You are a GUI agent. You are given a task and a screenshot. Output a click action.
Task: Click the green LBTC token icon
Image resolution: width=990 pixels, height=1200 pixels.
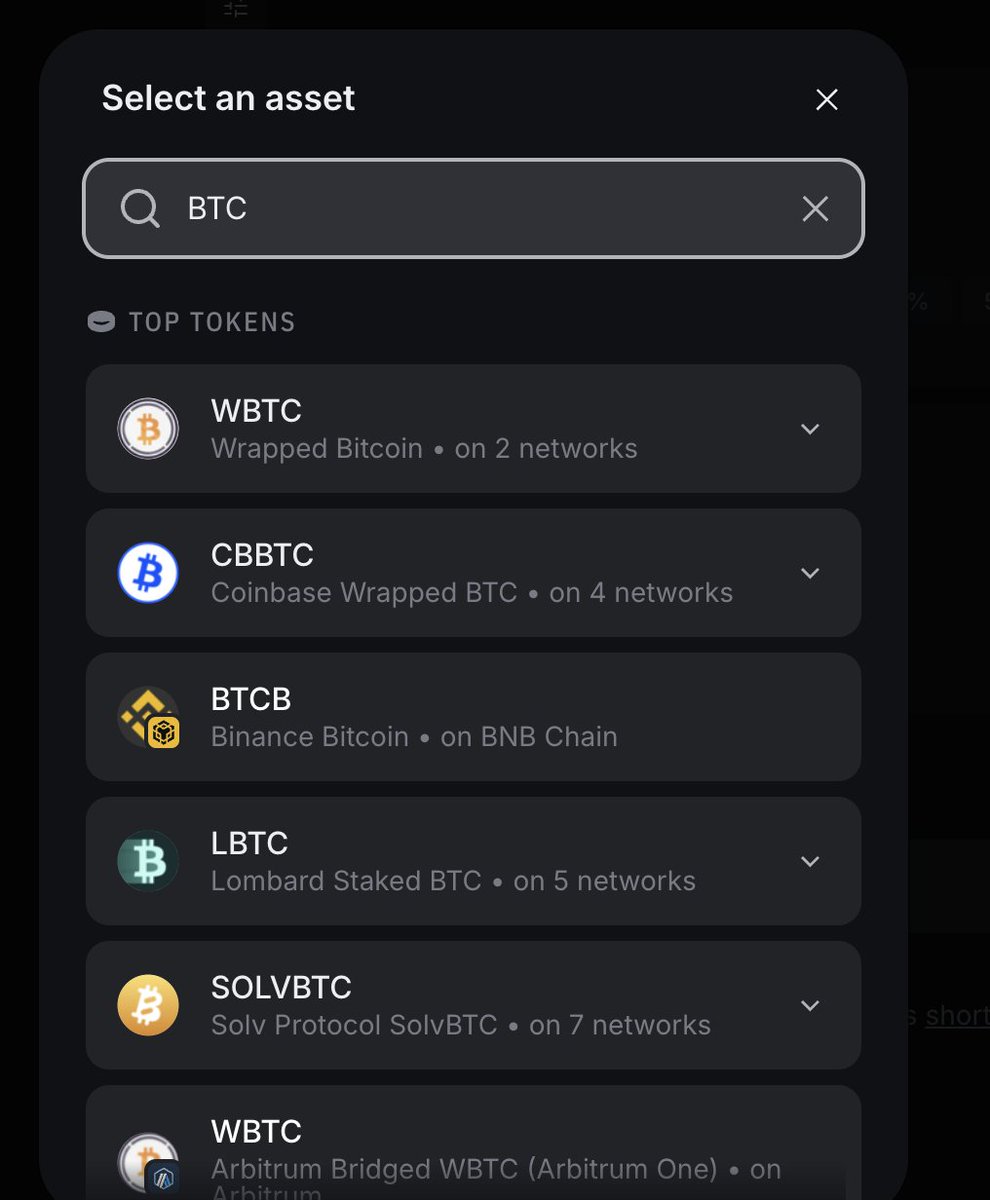(x=148, y=861)
